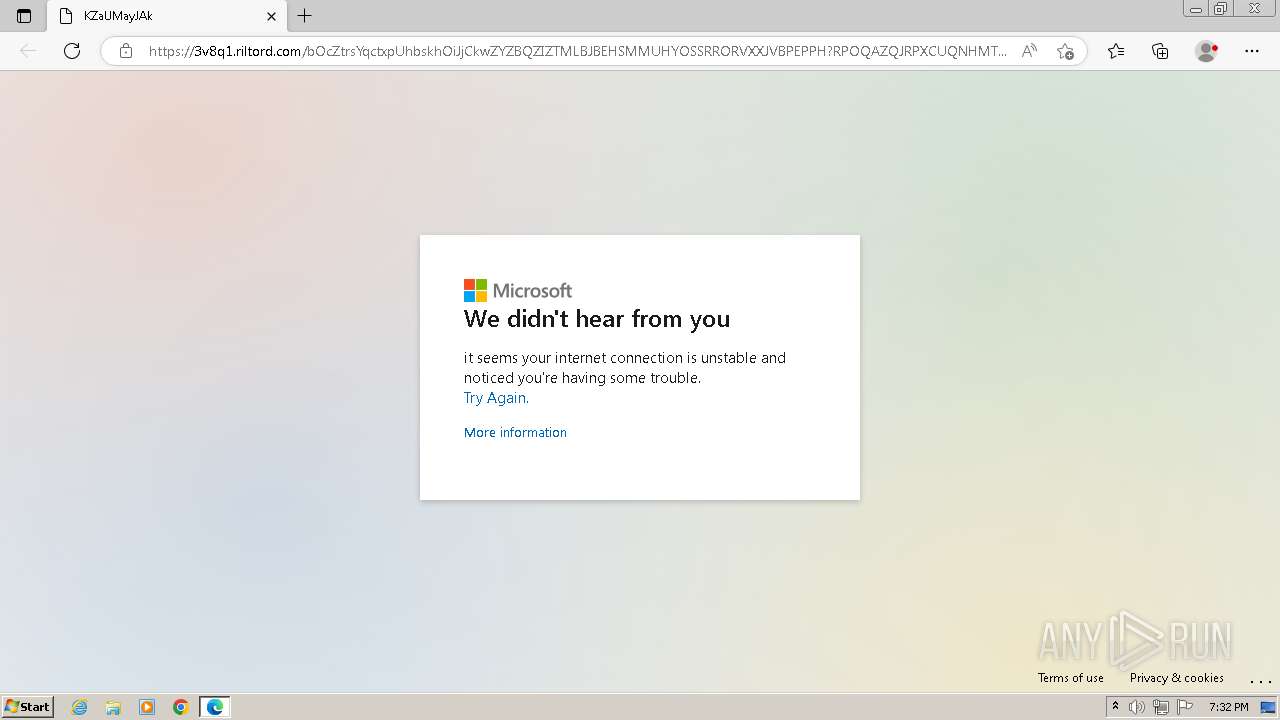Refresh the page
This screenshot has width=1280, height=720.
tap(72, 51)
